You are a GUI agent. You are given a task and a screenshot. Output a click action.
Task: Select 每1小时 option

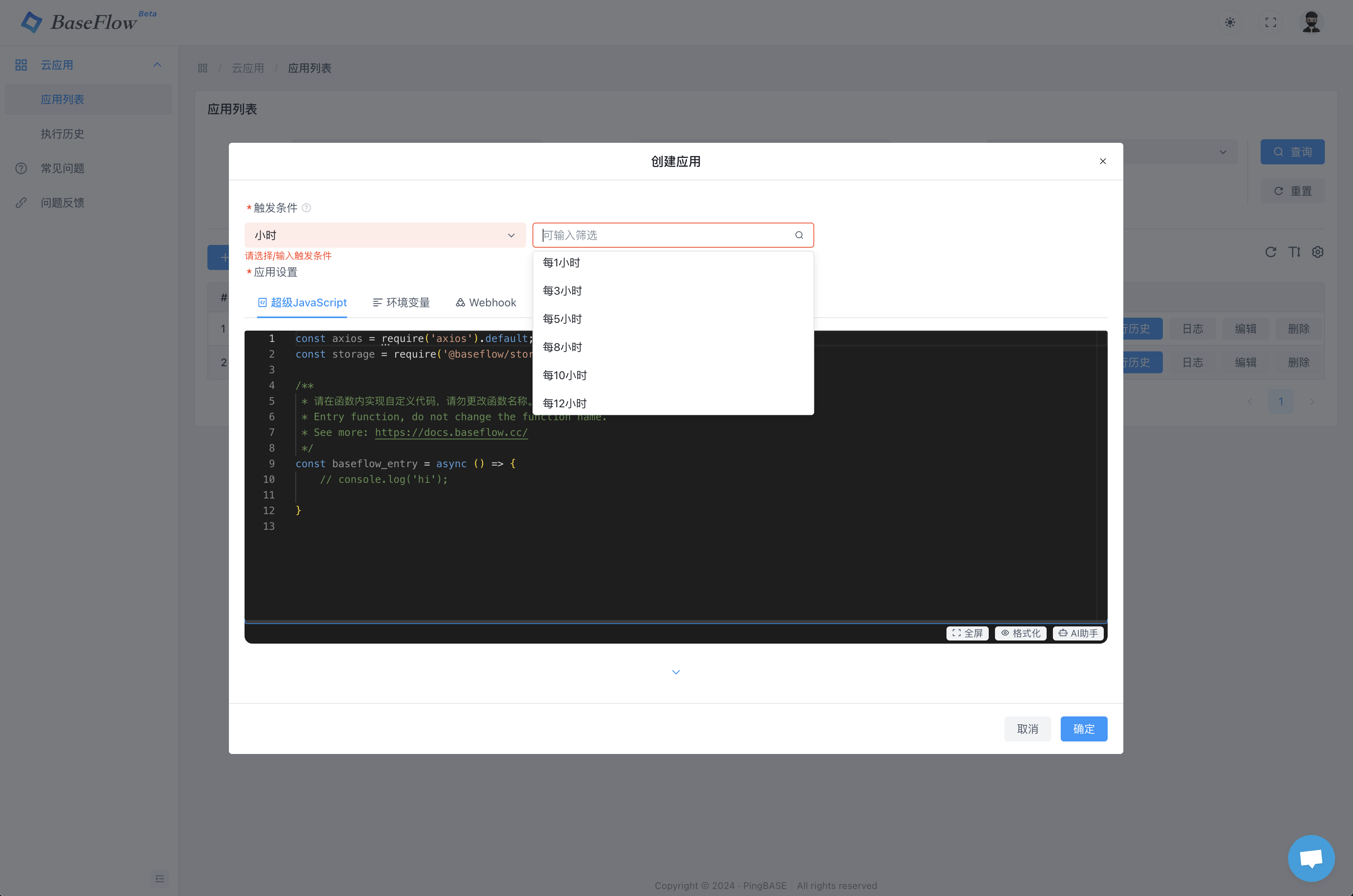[x=673, y=262]
